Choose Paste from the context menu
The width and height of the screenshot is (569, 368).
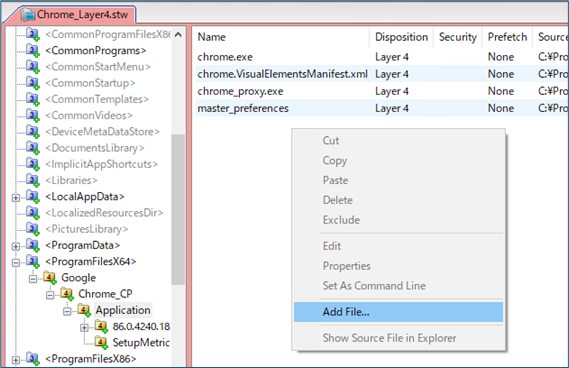click(x=398, y=180)
